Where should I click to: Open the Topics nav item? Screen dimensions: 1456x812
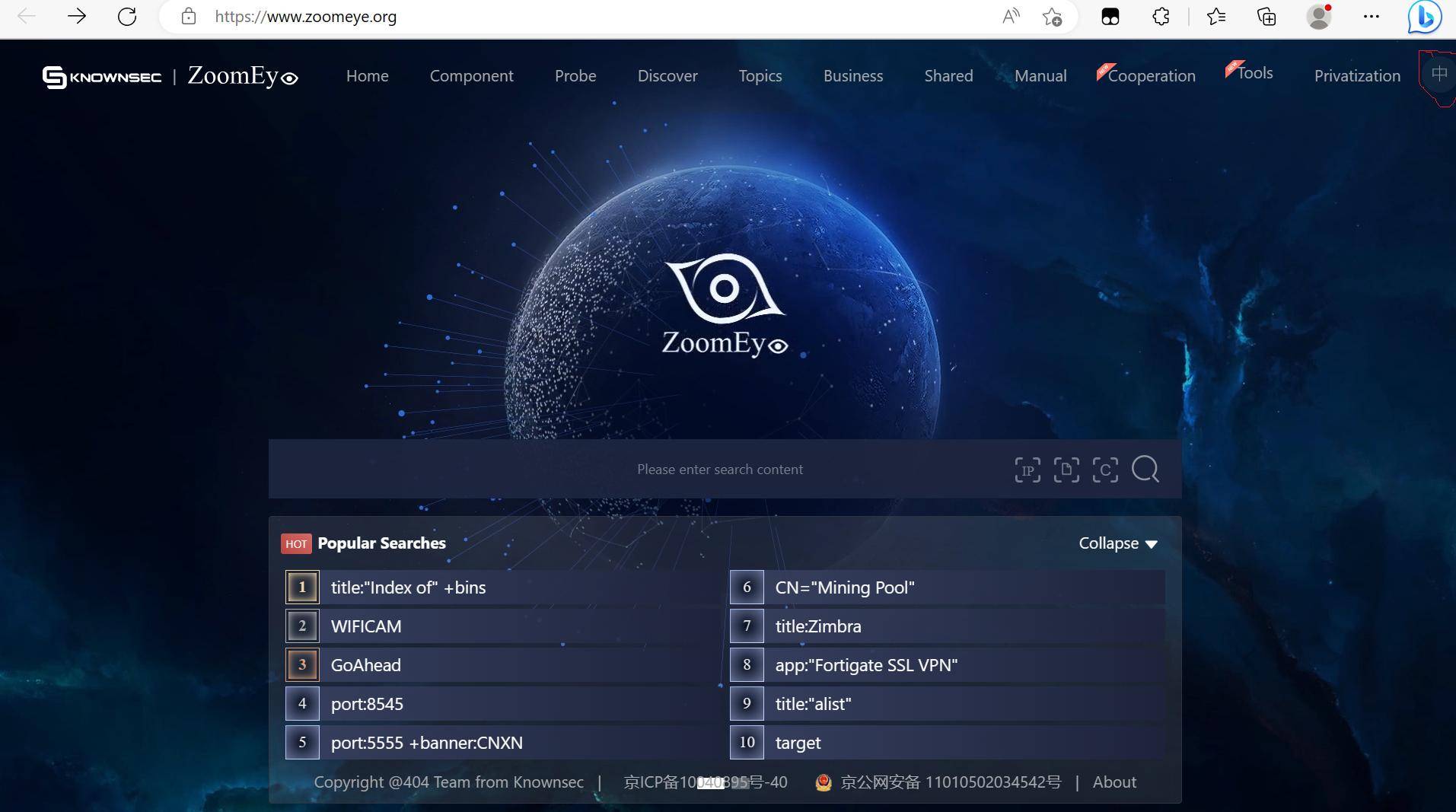click(760, 76)
